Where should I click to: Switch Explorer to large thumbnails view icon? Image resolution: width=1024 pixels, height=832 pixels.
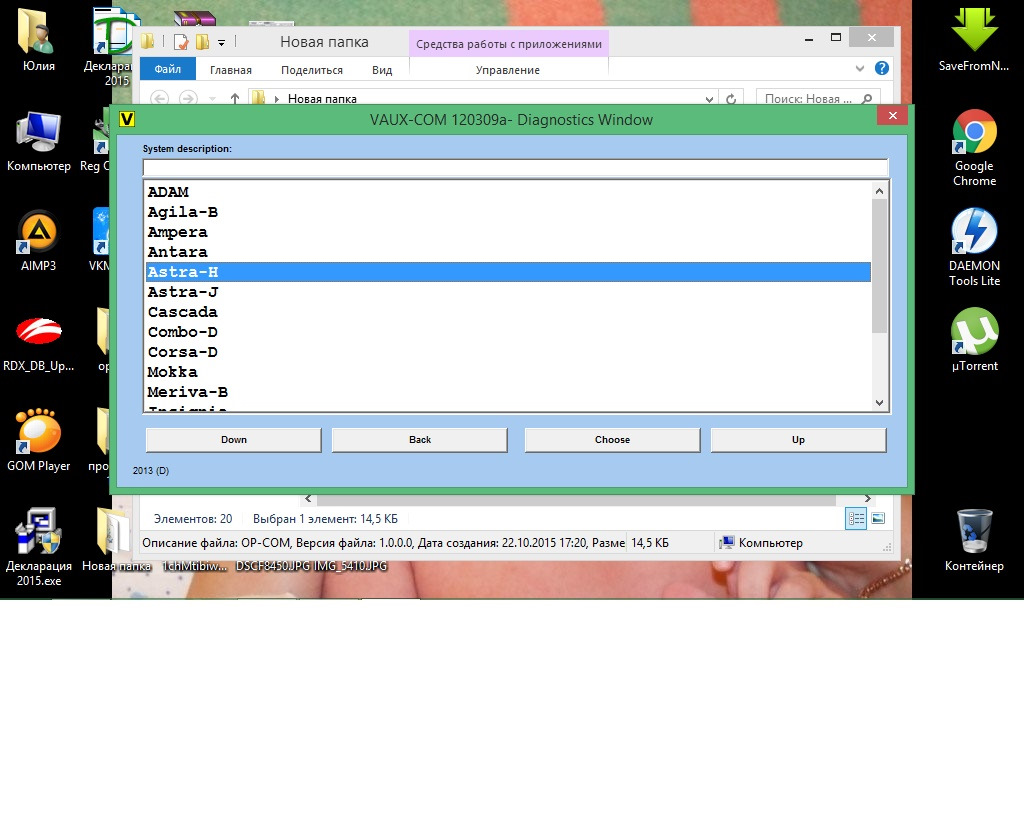click(x=878, y=519)
